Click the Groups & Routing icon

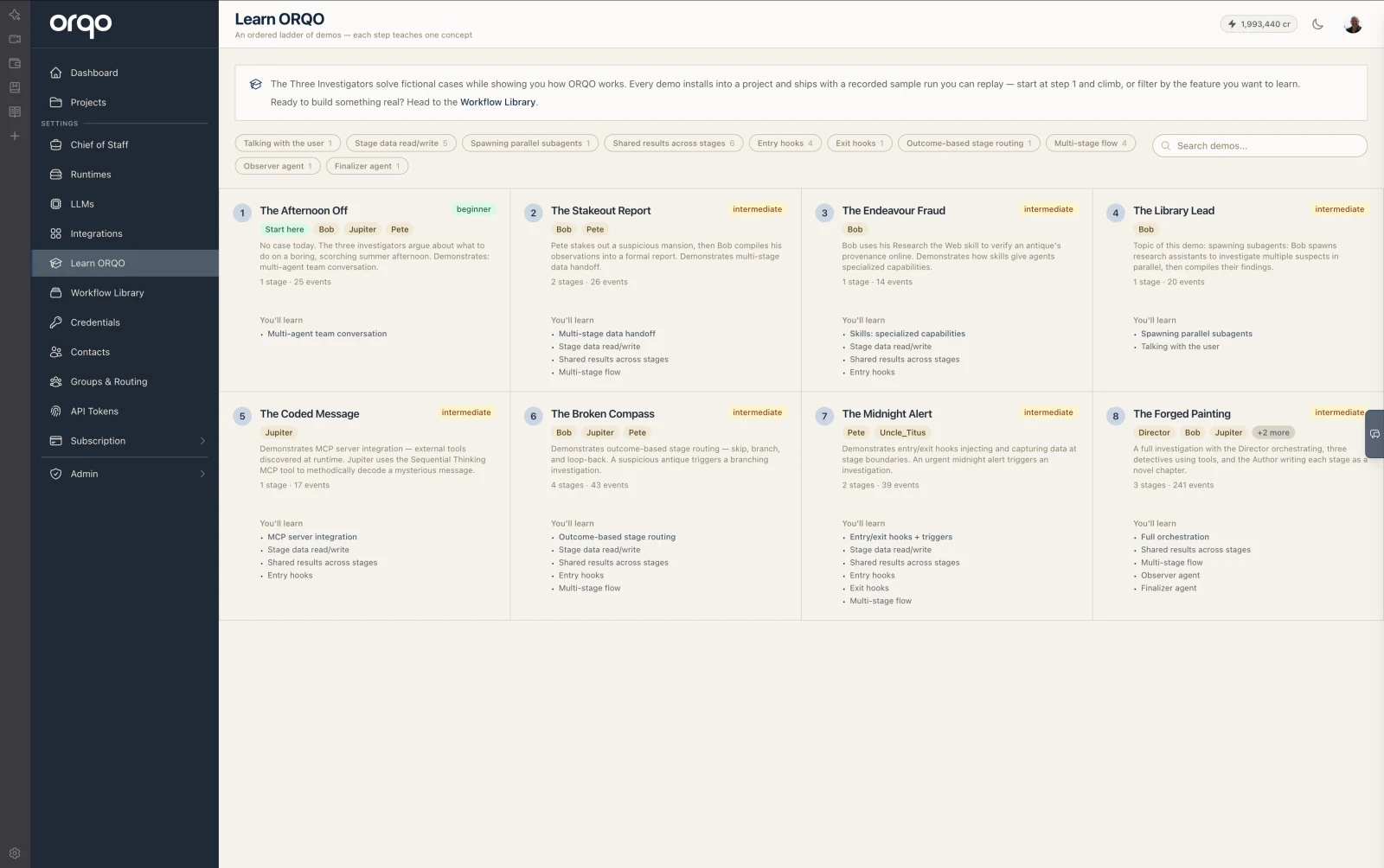click(x=56, y=381)
